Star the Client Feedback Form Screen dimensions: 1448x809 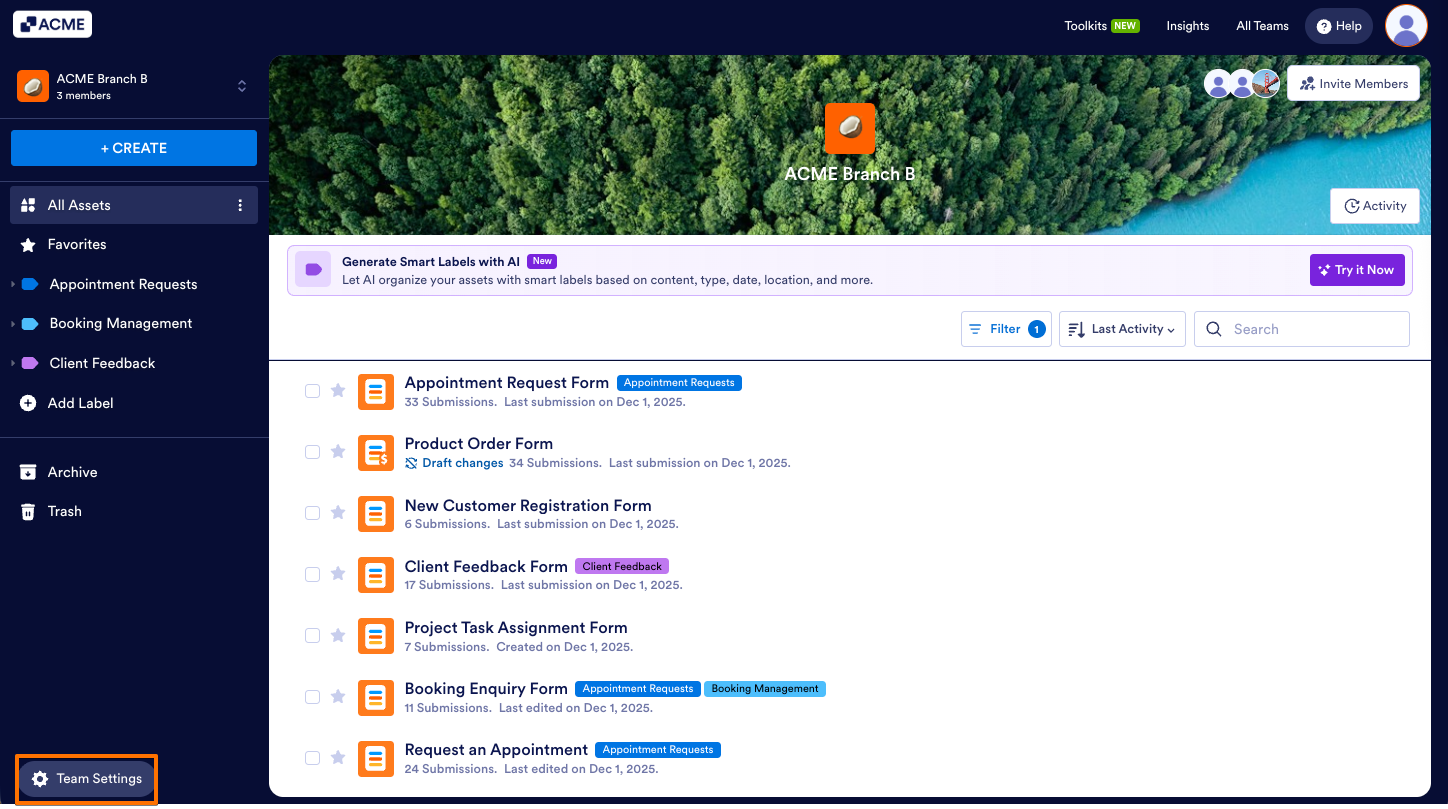click(338, 574)
